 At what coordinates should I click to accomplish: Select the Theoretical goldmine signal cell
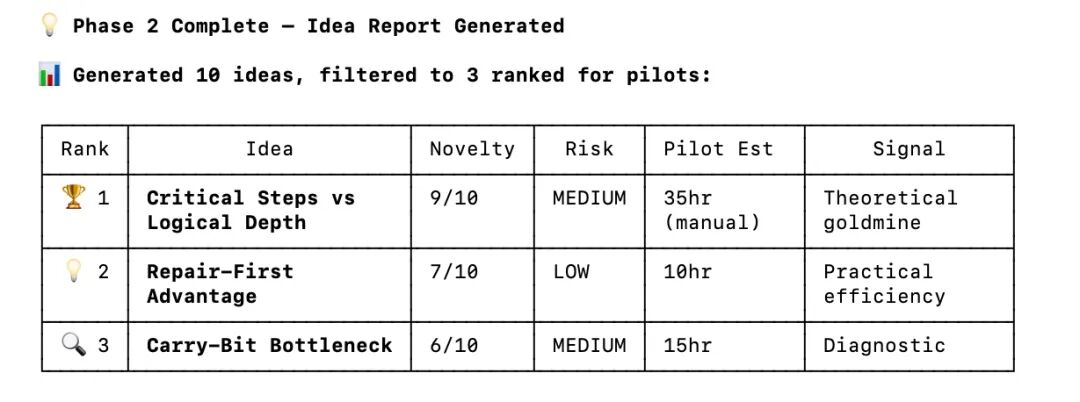890,210
